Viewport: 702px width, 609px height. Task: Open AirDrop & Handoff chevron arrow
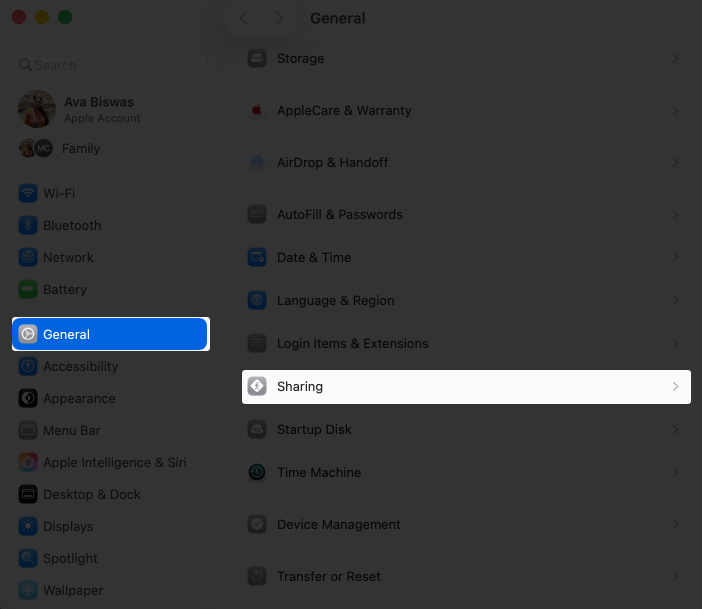675,163
